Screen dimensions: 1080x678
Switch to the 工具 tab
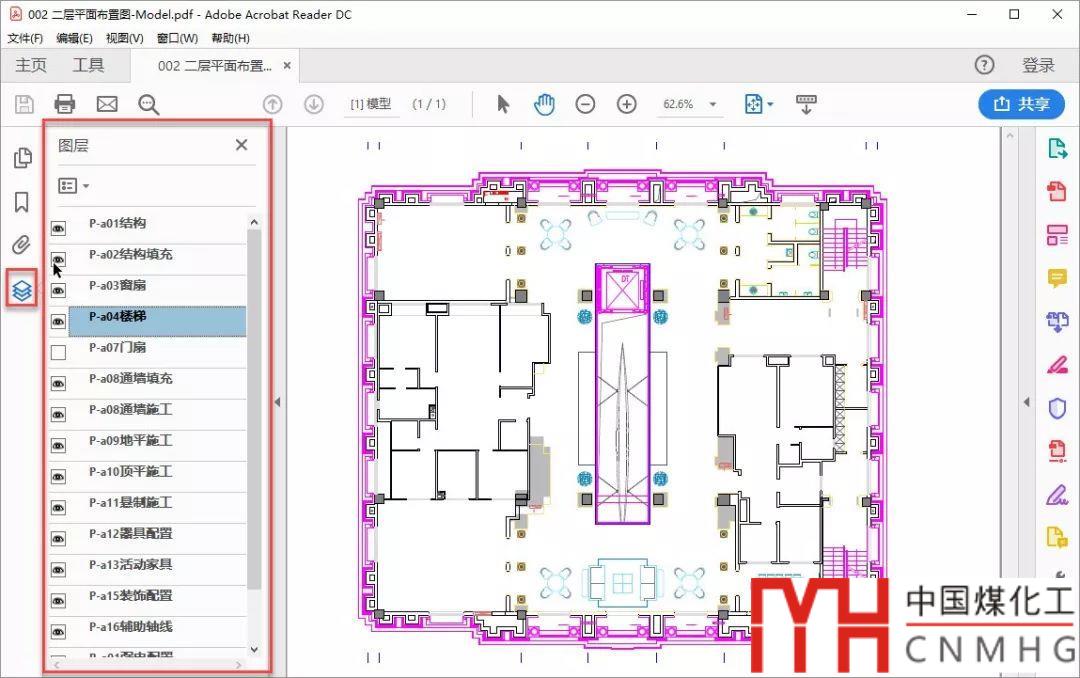point(88,65)
